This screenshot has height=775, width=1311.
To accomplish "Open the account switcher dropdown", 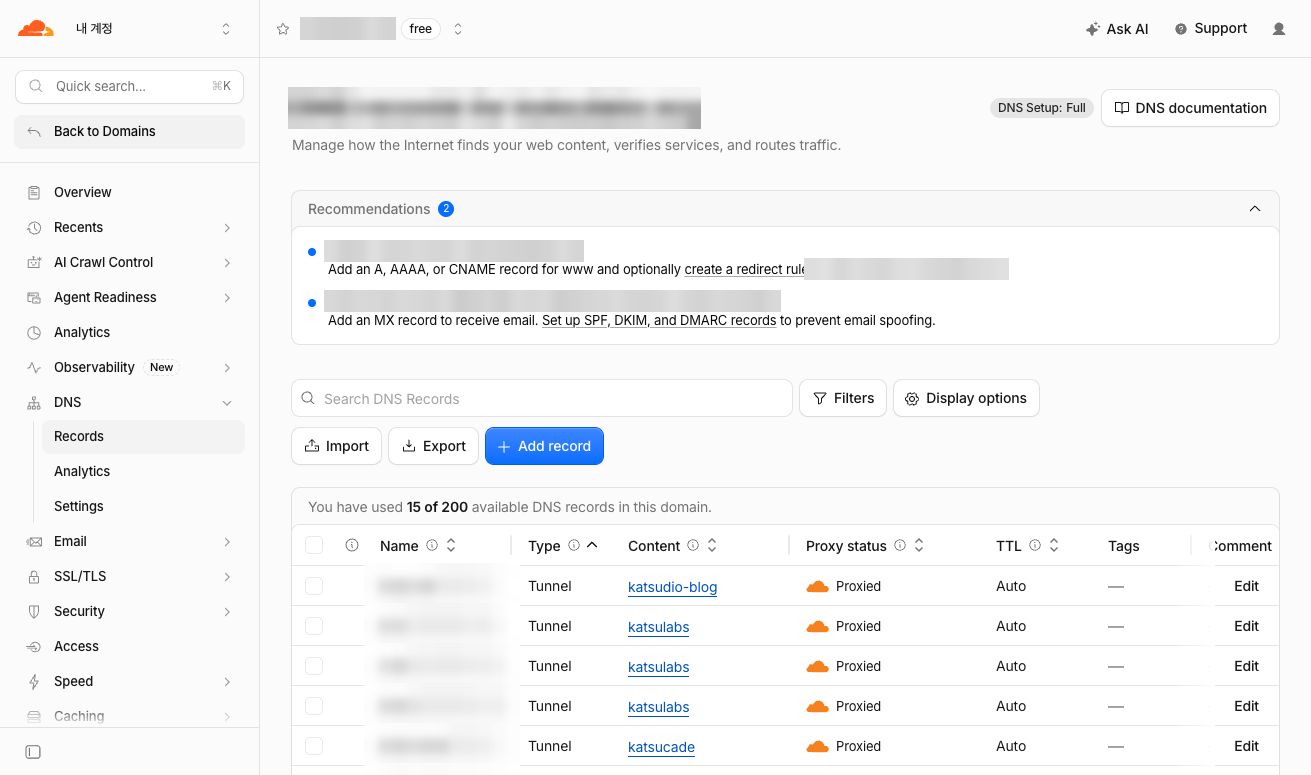I will tap(226, 29).
